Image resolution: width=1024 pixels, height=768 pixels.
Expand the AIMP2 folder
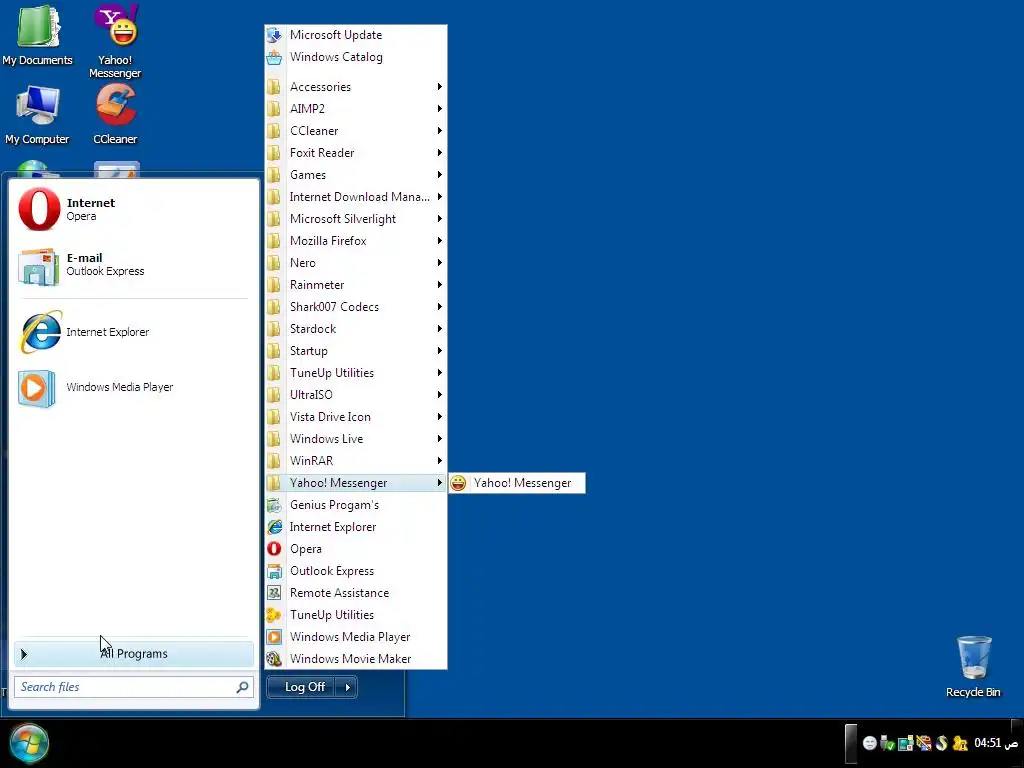[356, 109]
